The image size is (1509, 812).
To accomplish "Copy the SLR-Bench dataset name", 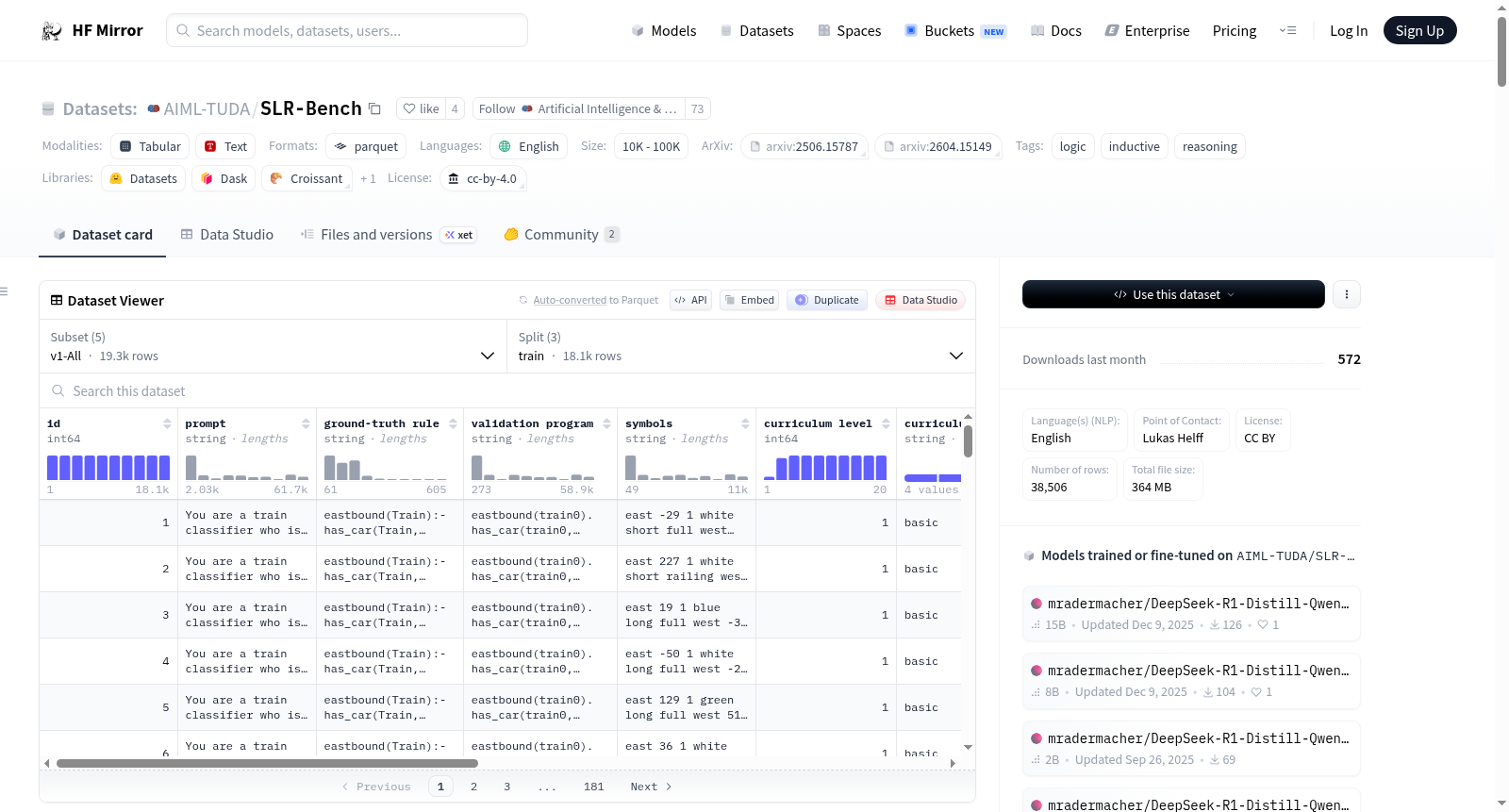I will click(374, 108).
